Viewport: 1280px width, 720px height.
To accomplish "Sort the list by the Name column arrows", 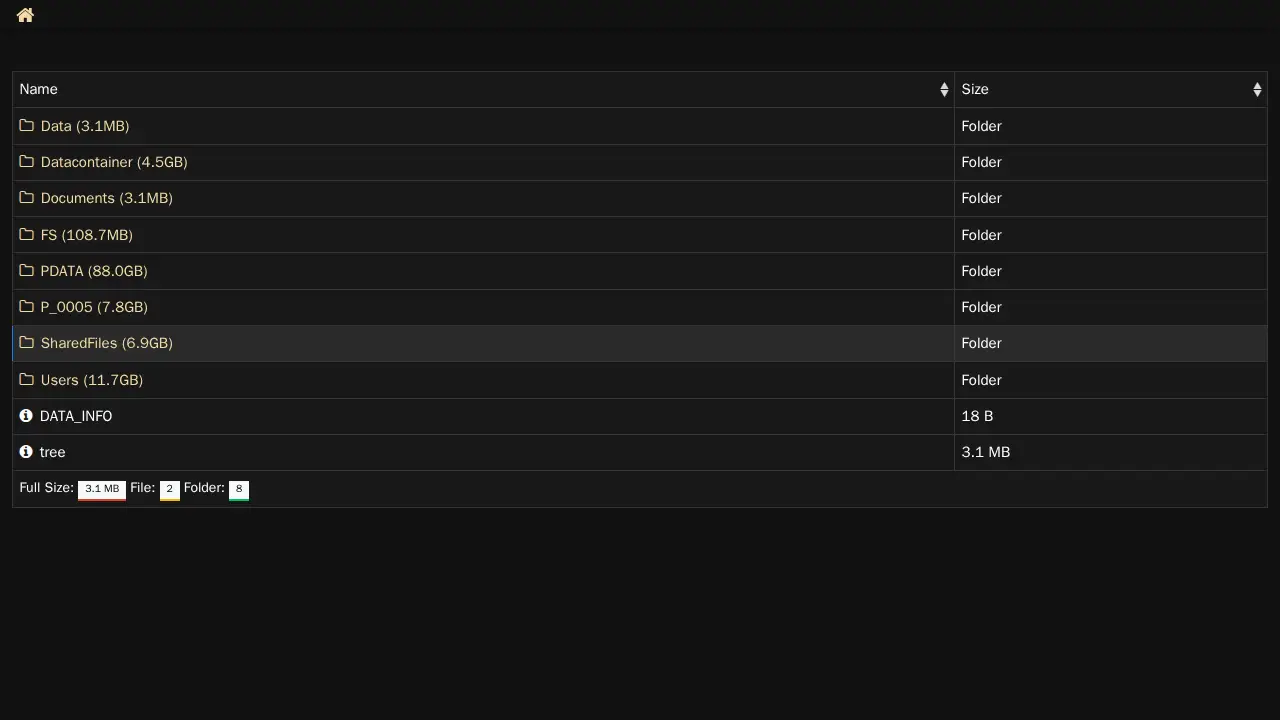I will (x=943, y=90).
